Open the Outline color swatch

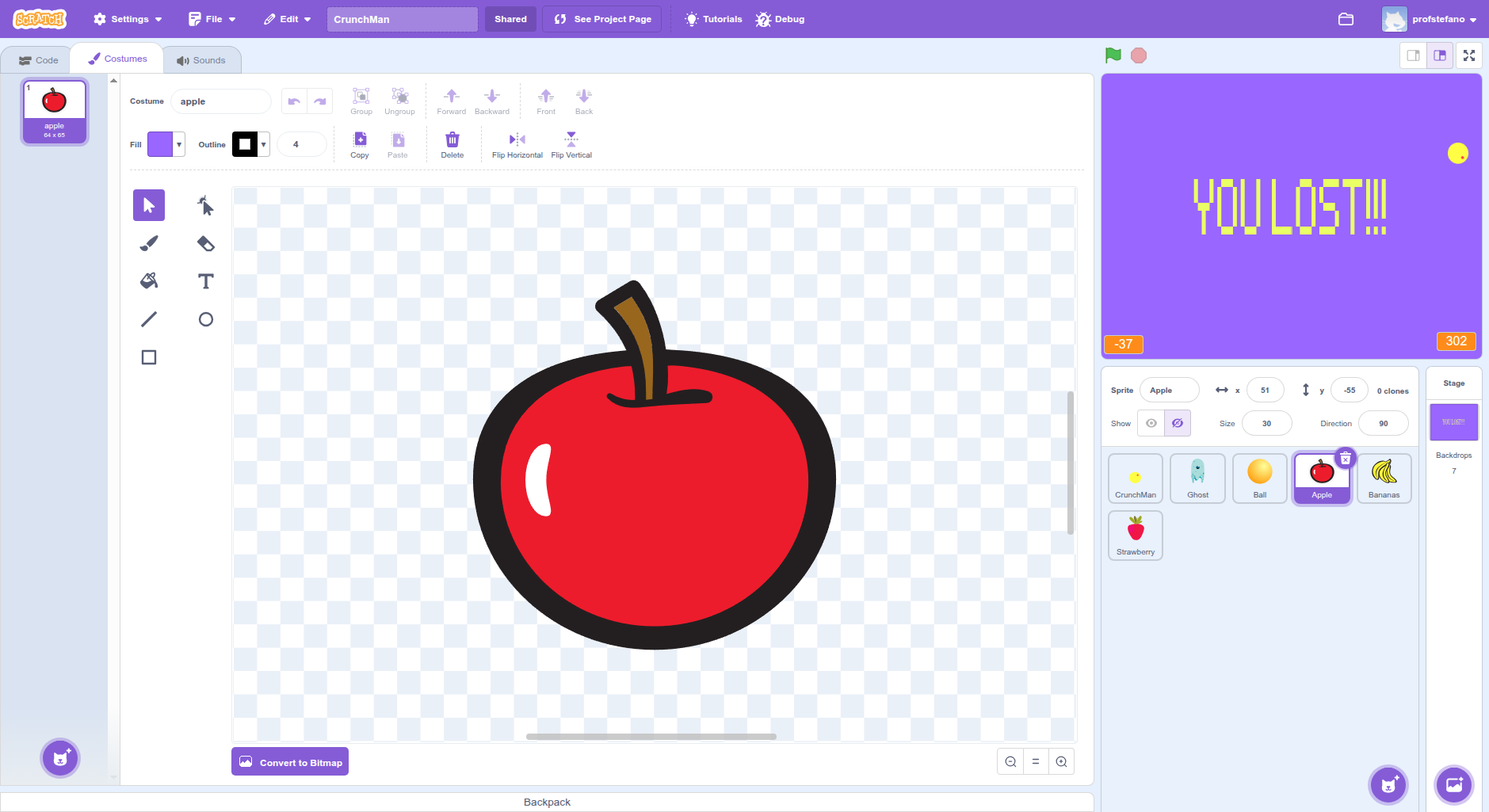tap(250, 144)
